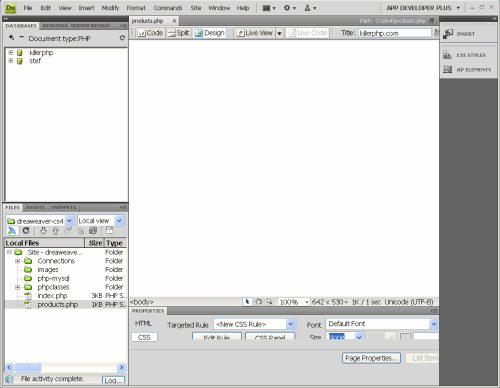Click the Get files down-arrow icon
The width and height of the screenshot is (500, 388).
pos(43,231)
